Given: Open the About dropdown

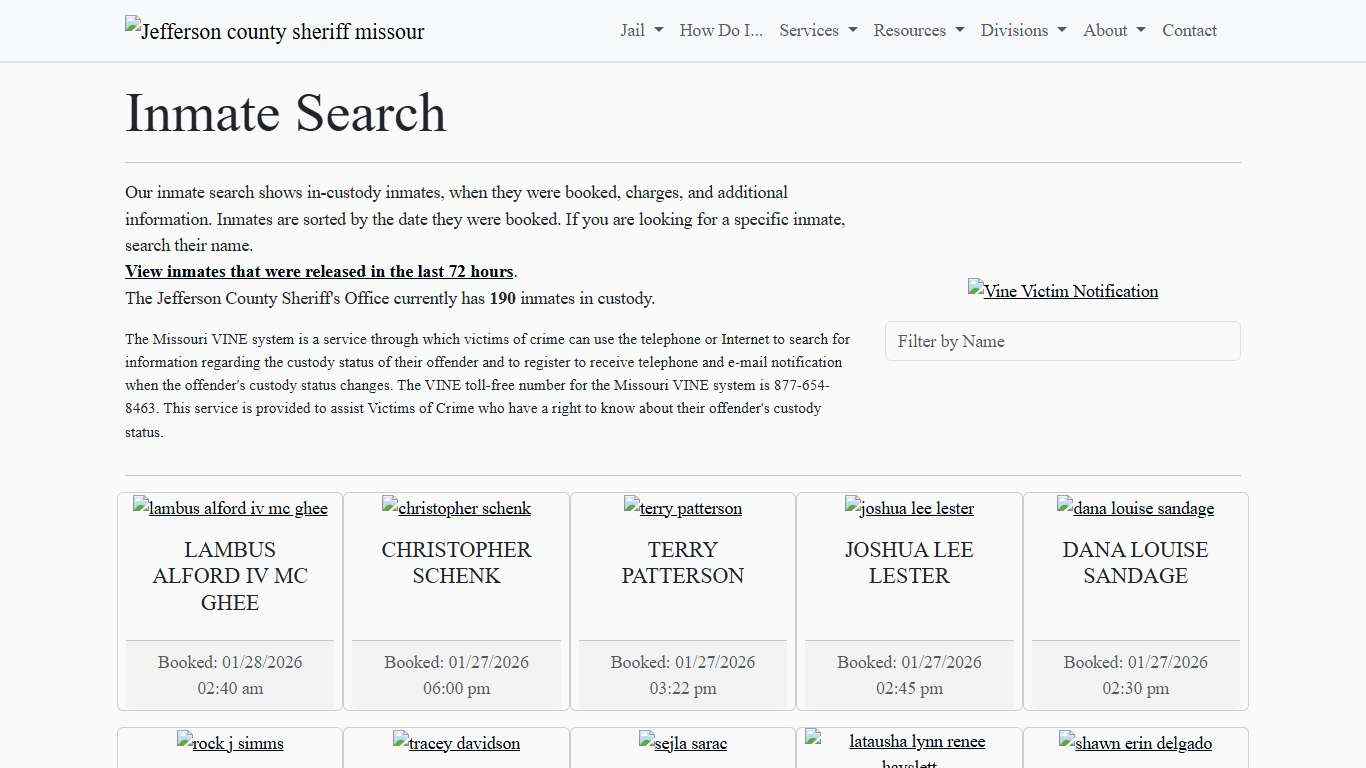Looking at the screenshot, I should [1112, 30].
